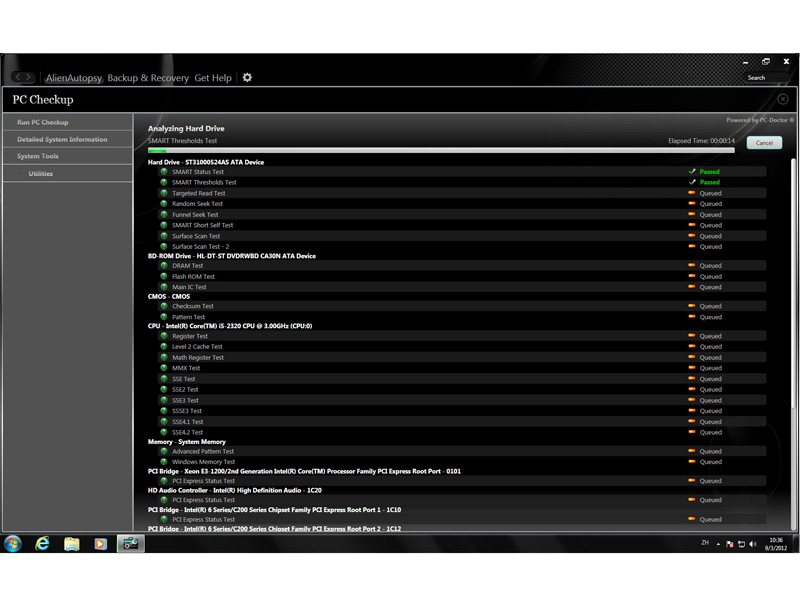Click the Math Register Test icon

164,358
